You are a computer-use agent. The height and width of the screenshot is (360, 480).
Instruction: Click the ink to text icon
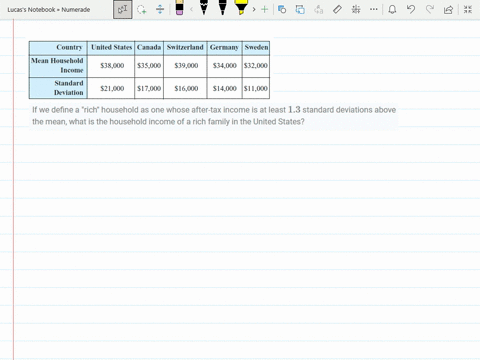(x=319, y=9)
